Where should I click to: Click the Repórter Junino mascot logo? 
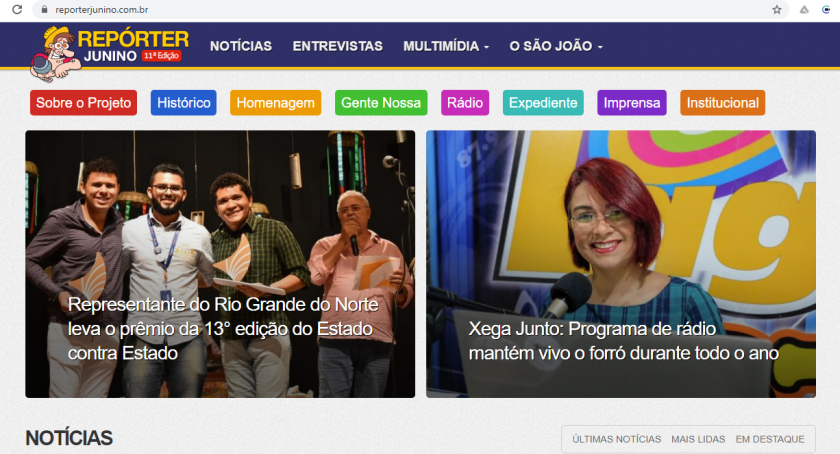click(56, 54)
